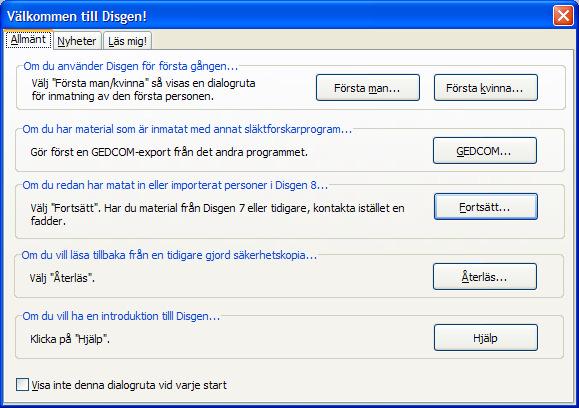Switch to the Allmänt tab
The image size is (579, 408).
[x=28, y=40]
